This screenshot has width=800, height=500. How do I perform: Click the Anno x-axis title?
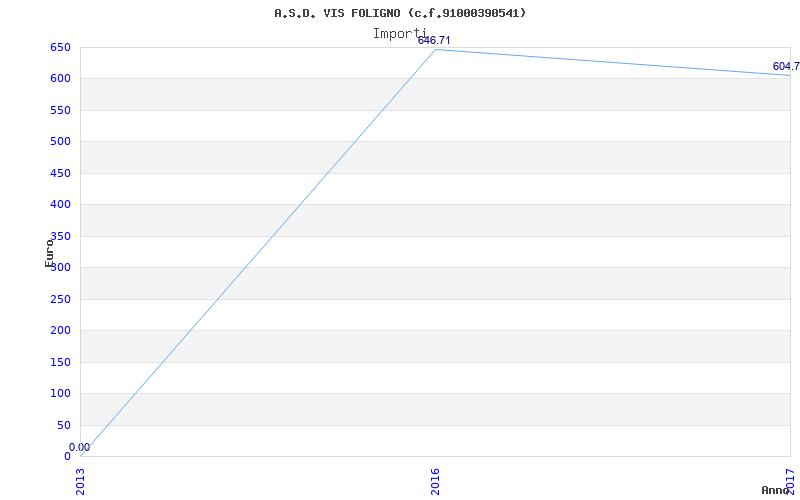click(776, 490)
